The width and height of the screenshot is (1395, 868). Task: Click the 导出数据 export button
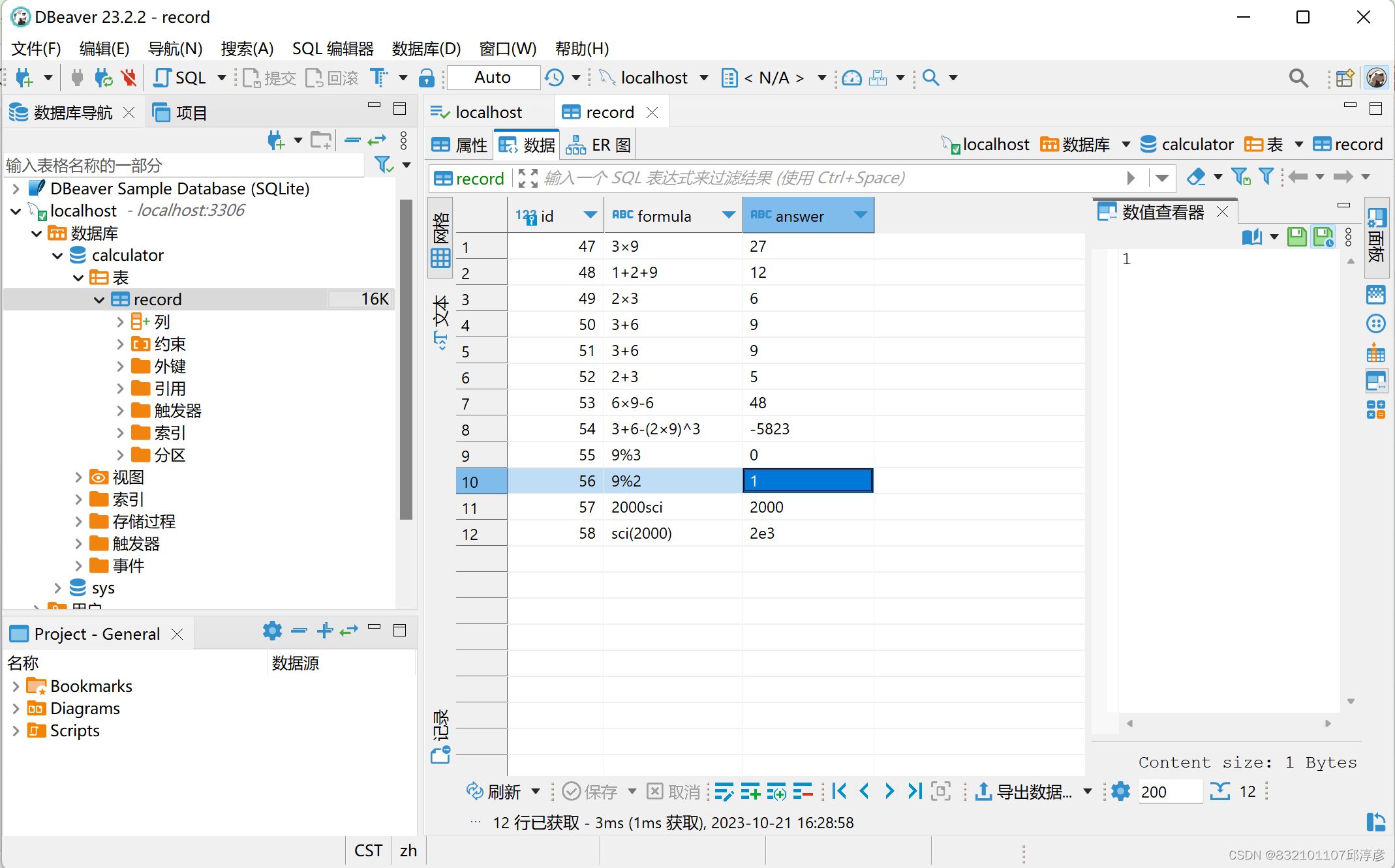click(1024, 792)
